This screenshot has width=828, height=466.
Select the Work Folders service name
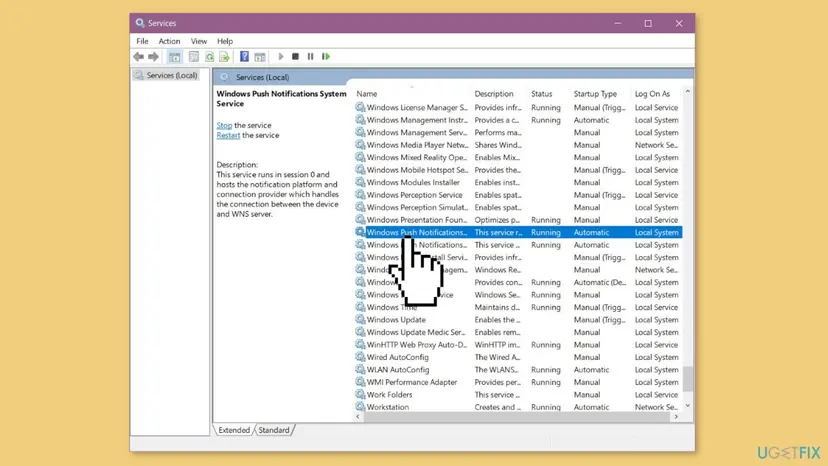pos(389,395)
